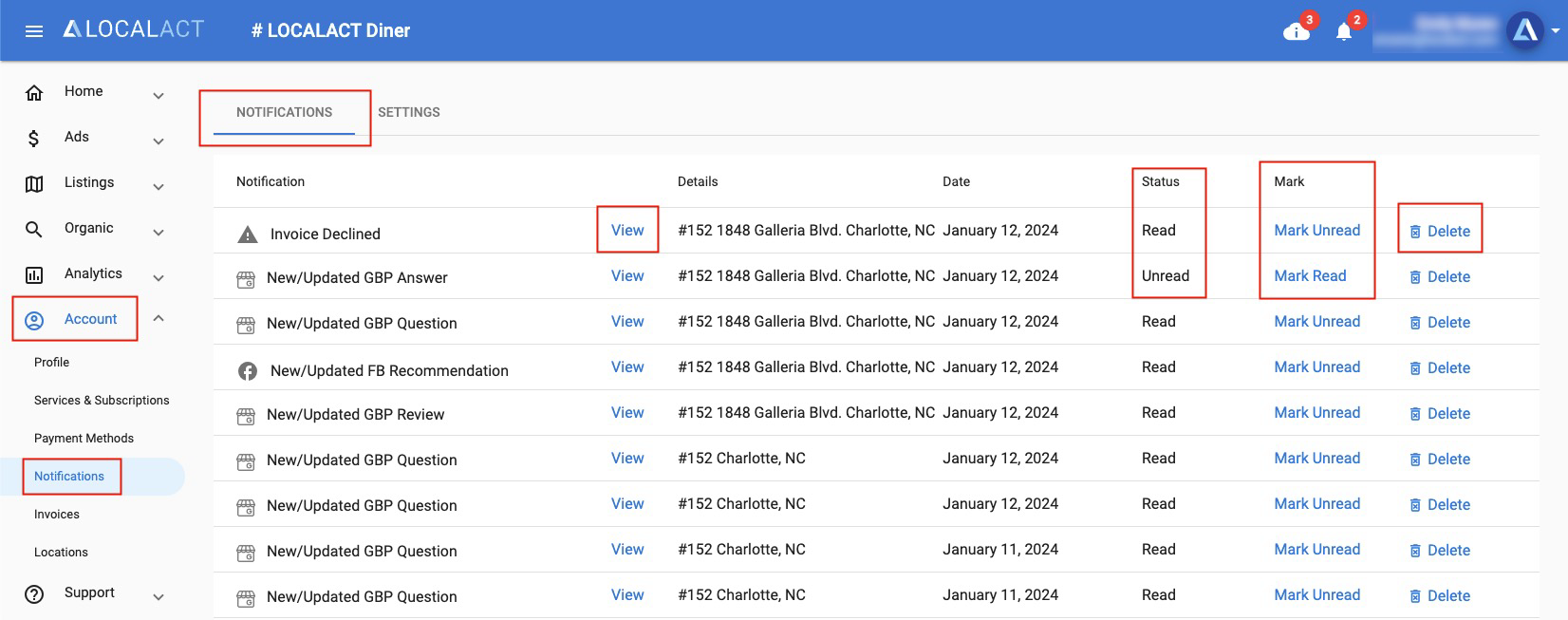Expand the Listings menu chevron

pyautogui.click(x=159, y=187)
